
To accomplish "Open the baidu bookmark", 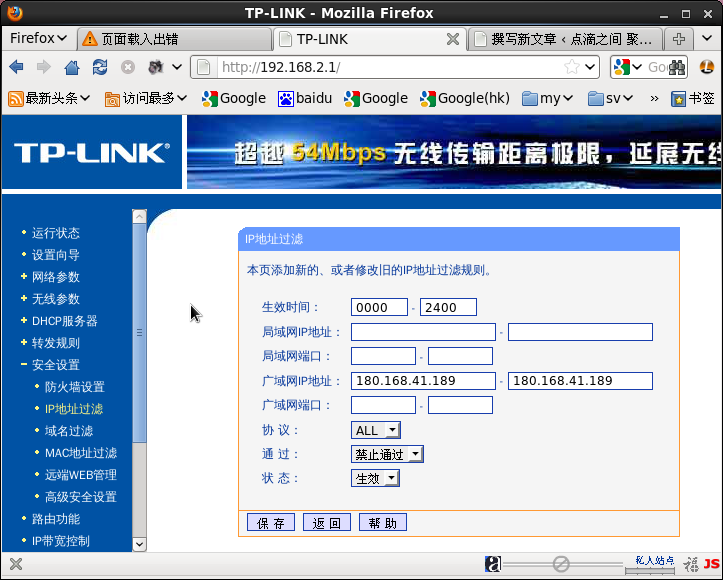I will (305, 98).
